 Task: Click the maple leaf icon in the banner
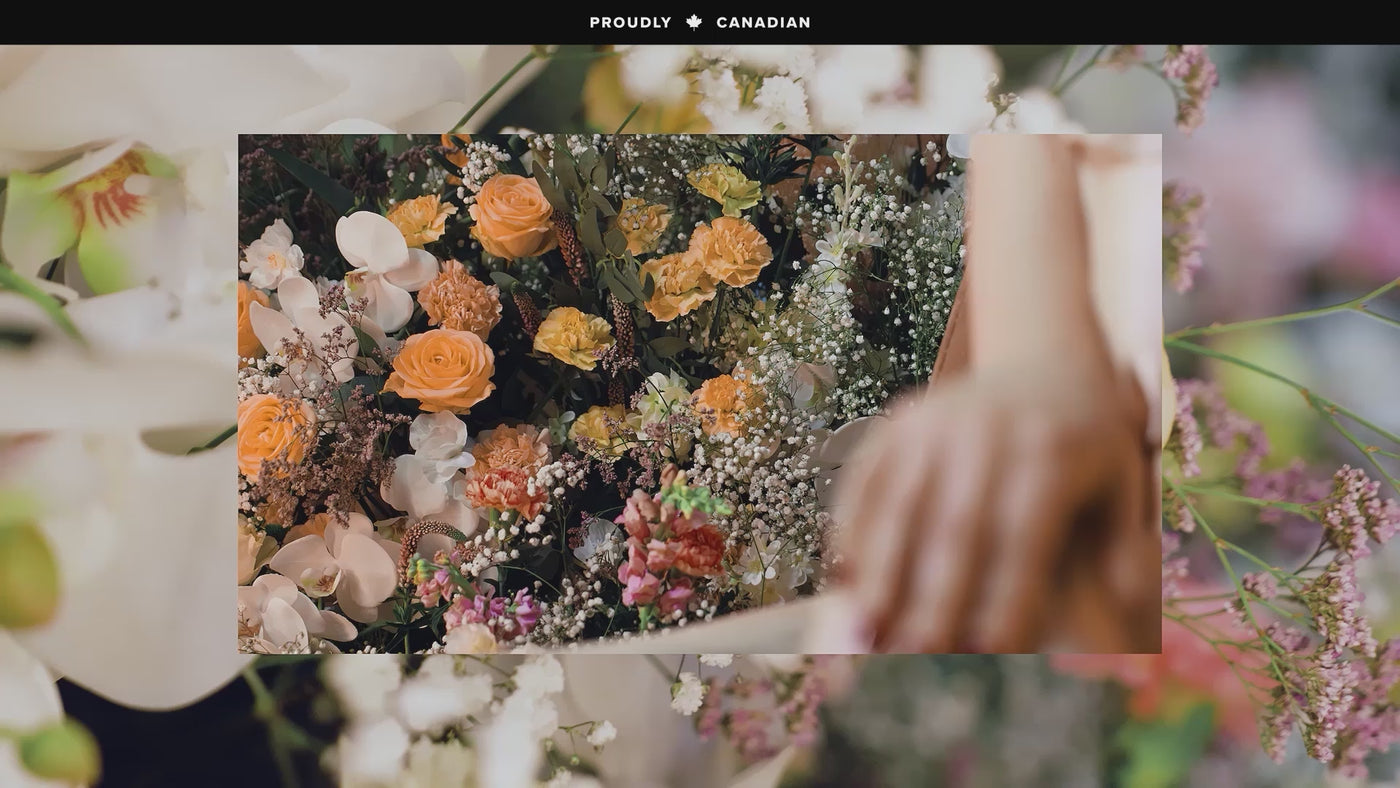coord(694,22)
